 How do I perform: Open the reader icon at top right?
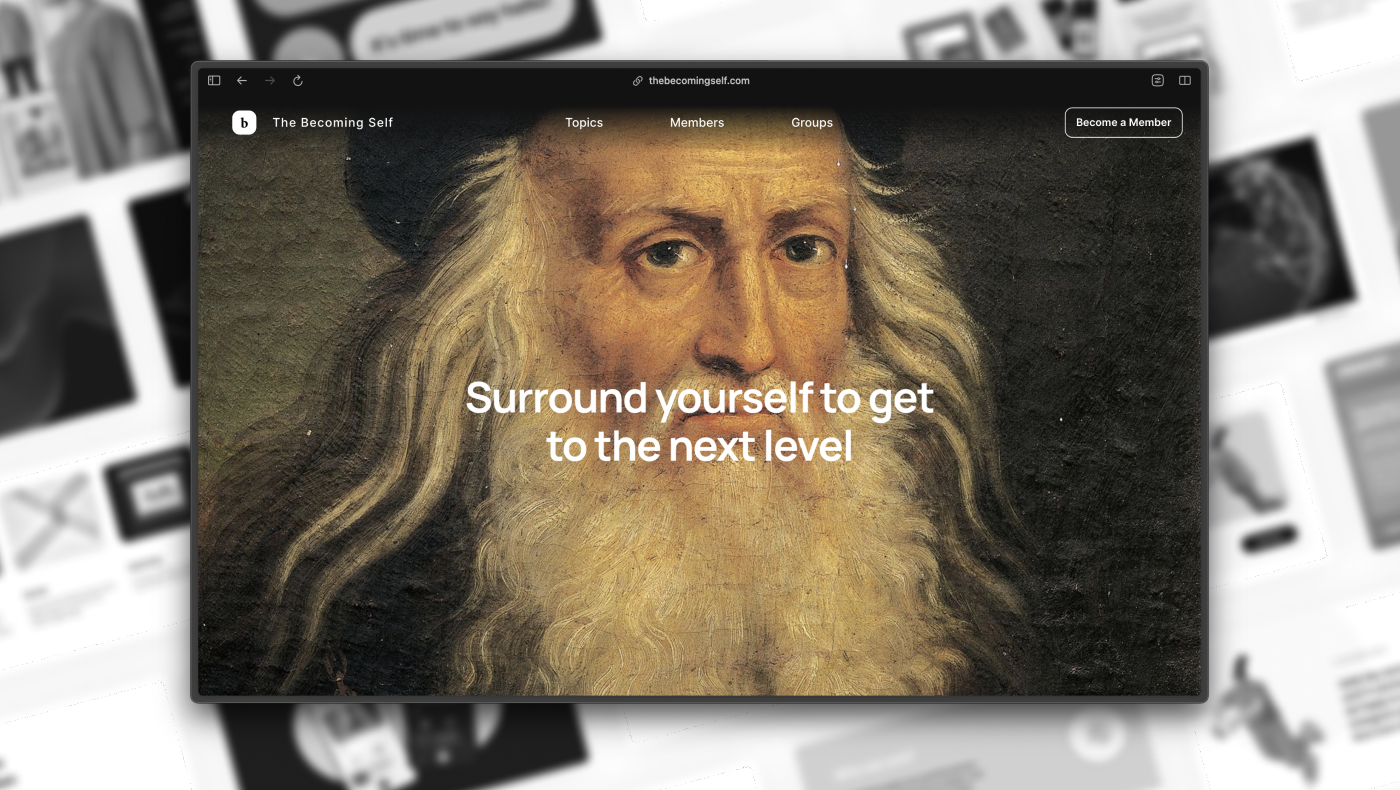(1158, 81)
